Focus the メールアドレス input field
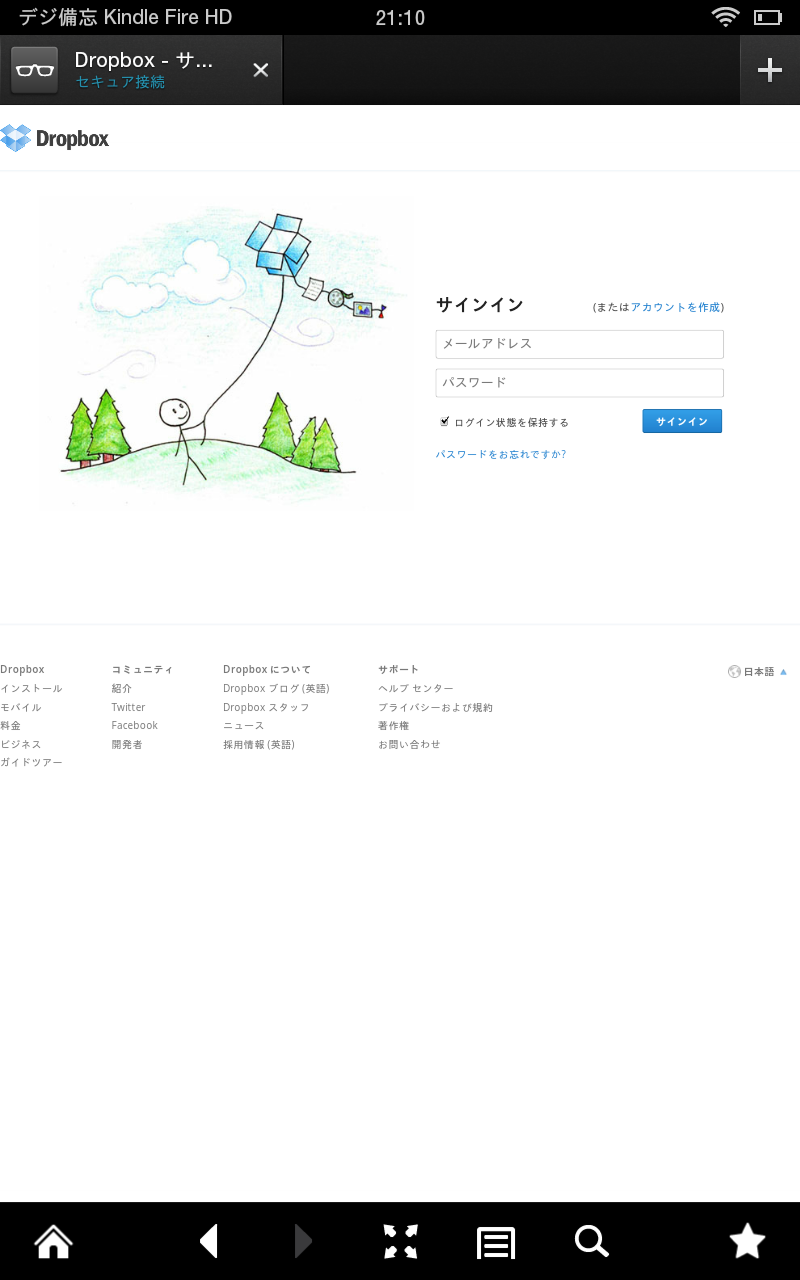 point(579,344)
